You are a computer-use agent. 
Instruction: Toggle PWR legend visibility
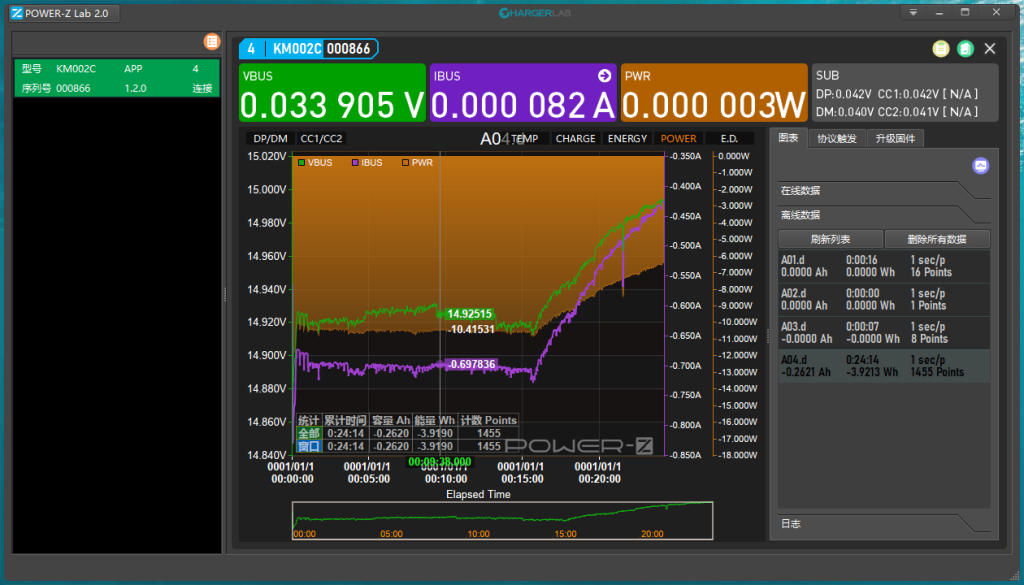417,163
